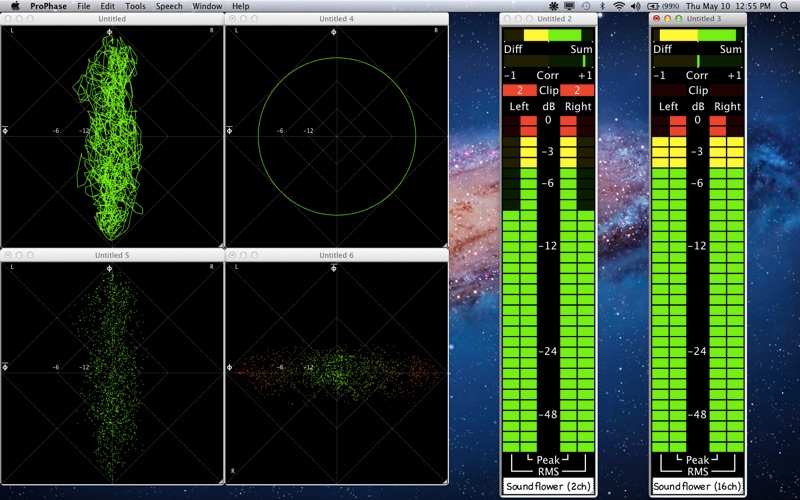Click left Clip indicator in Untitled 3
800x500 pixels.
(670, 90)
